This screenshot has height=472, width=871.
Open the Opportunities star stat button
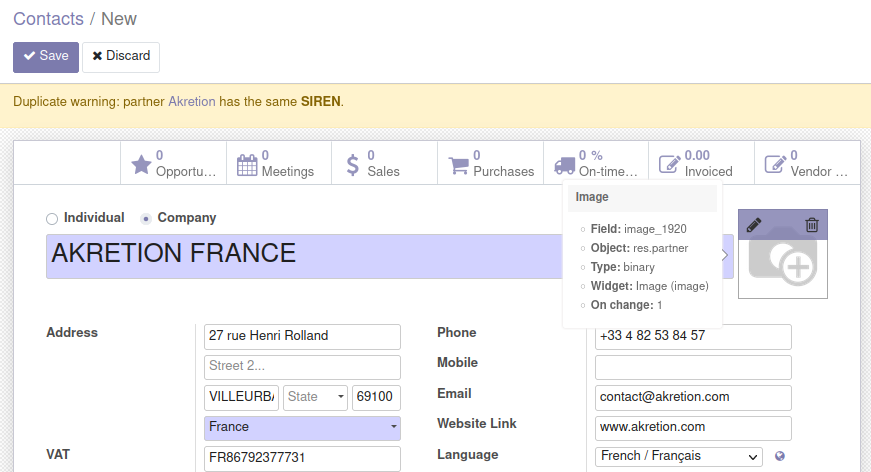click(x=173, y=163)
